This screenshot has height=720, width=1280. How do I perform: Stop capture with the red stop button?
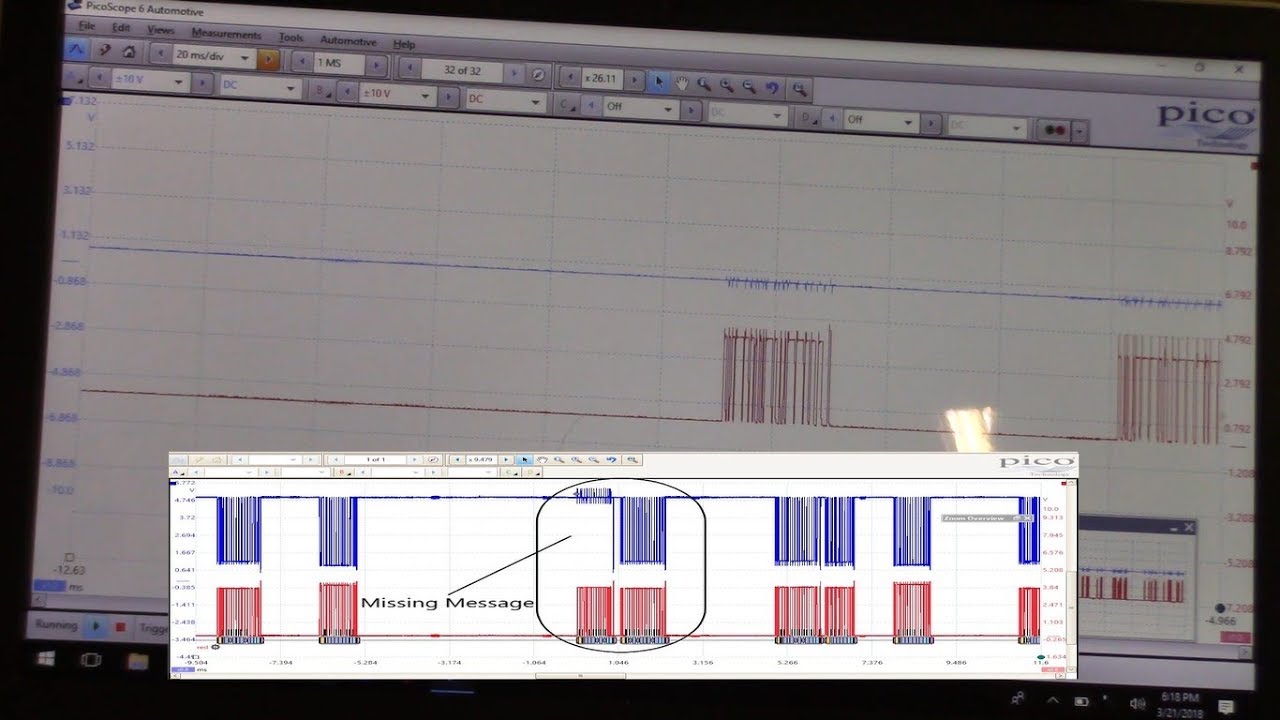coord(120,627)
